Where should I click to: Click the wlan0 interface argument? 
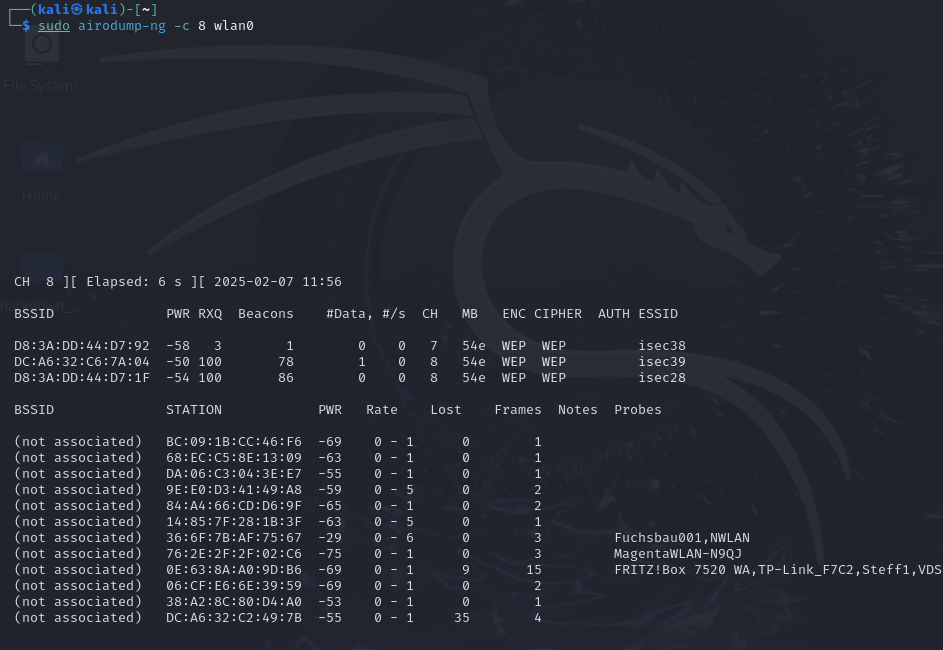[234, 25]
